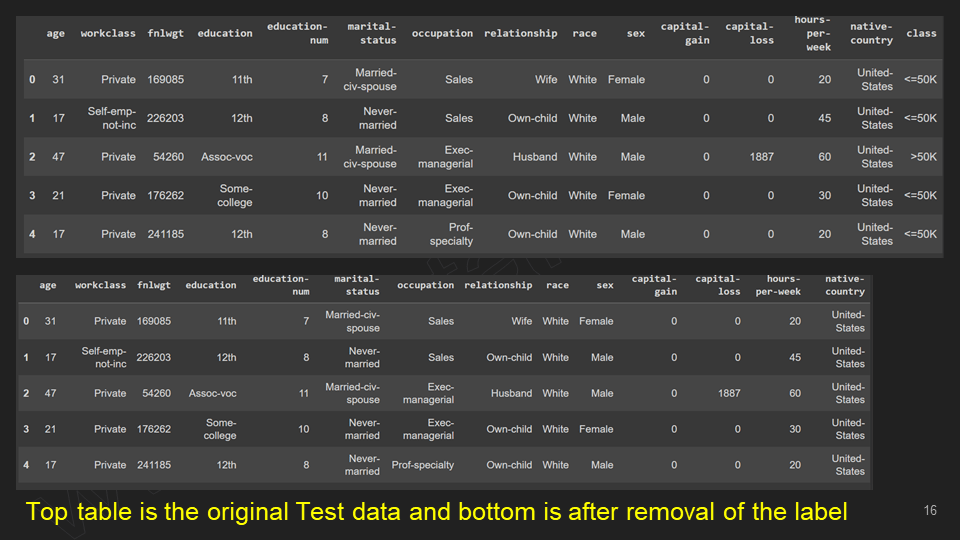Select the "Prof-specialty" cell in bottom table
The image size is (960, 540).
422,465
